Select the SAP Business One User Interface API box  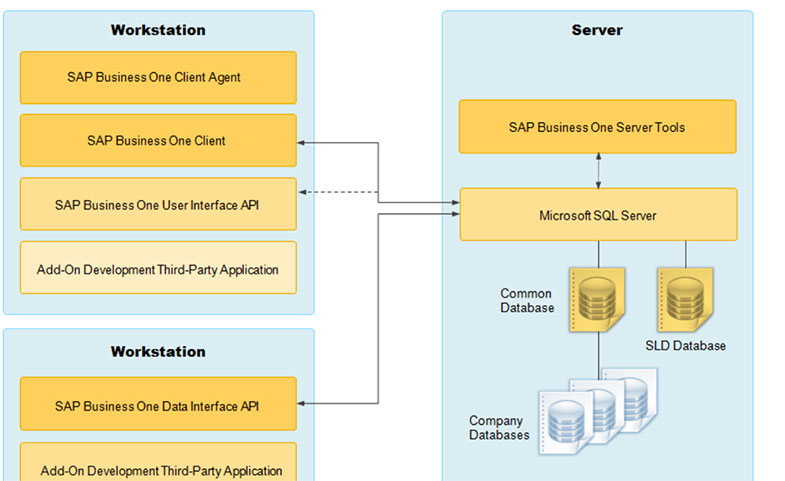tap(158, 204)
